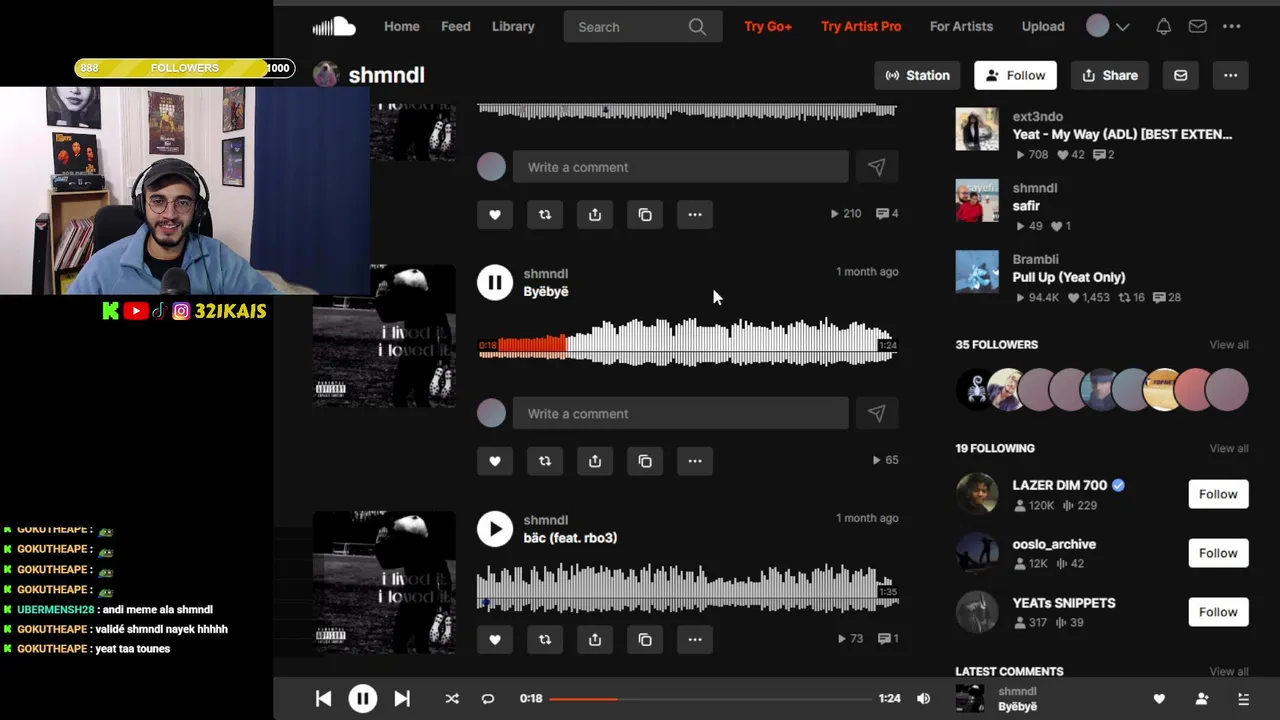The width and height of the screenshot is (1280, 720).
Task: Open the user avatar dropdown
Action: [x=1108, y=26]
